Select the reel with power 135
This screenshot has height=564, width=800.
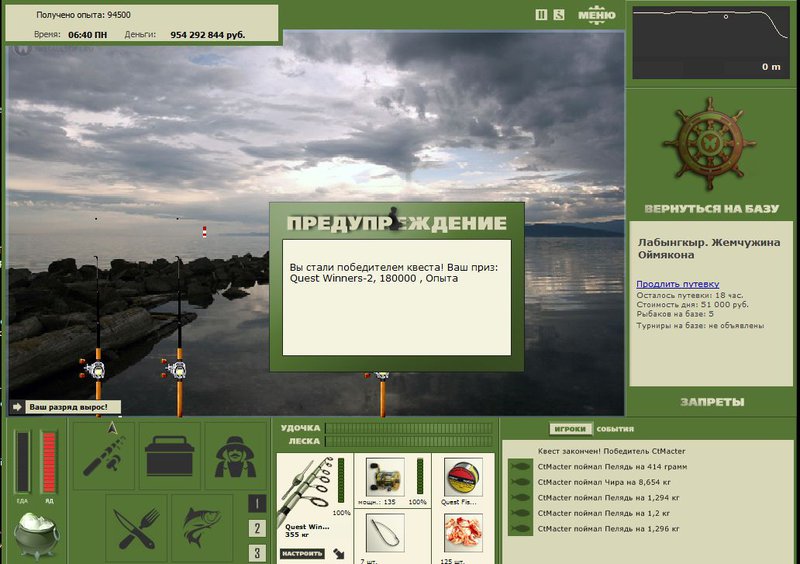pyautogui.click(x=385, y=477)
